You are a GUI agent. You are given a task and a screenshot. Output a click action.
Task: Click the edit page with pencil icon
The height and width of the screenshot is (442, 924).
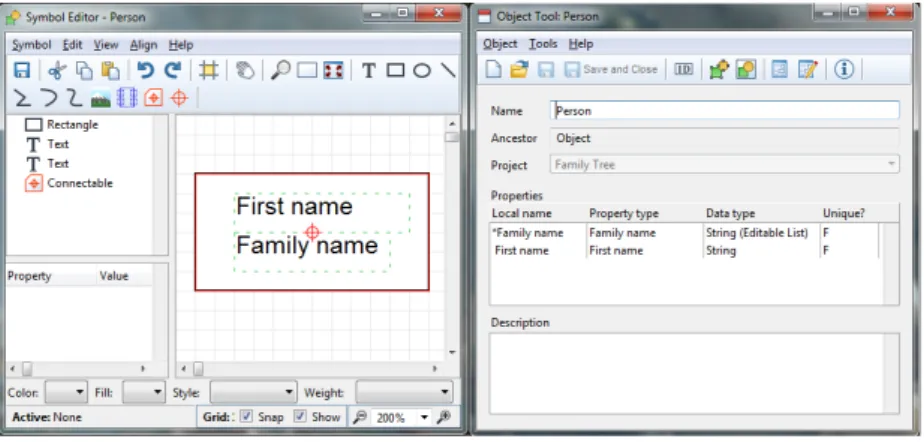pos(807,70)
